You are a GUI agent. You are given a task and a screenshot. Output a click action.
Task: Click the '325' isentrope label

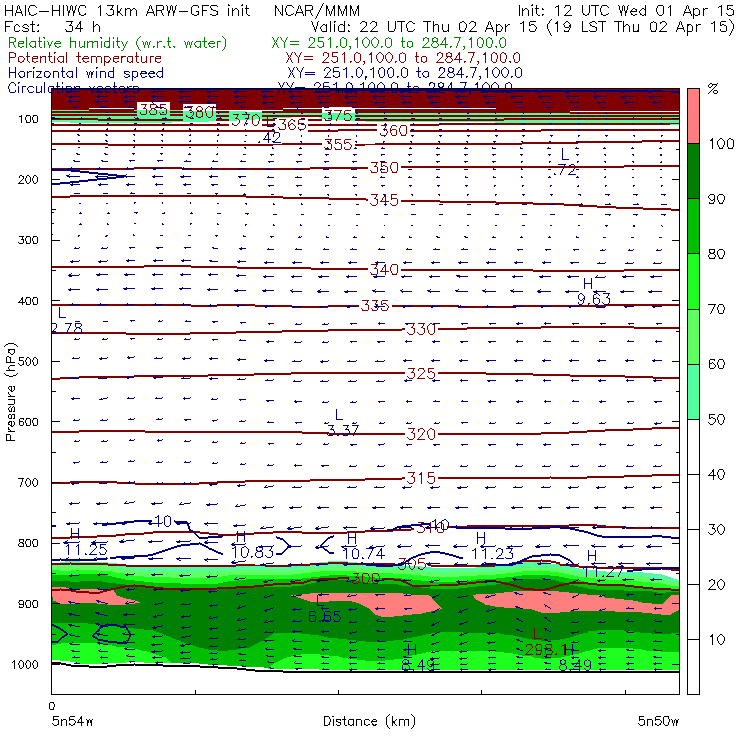point(421,374)
